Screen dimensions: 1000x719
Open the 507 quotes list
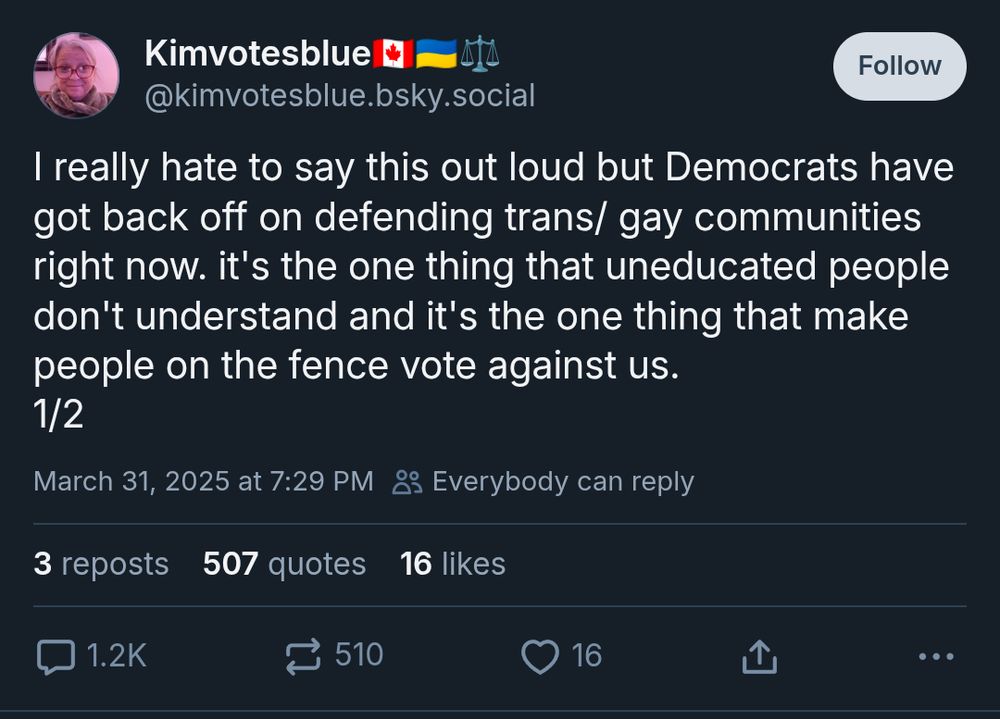283,563
